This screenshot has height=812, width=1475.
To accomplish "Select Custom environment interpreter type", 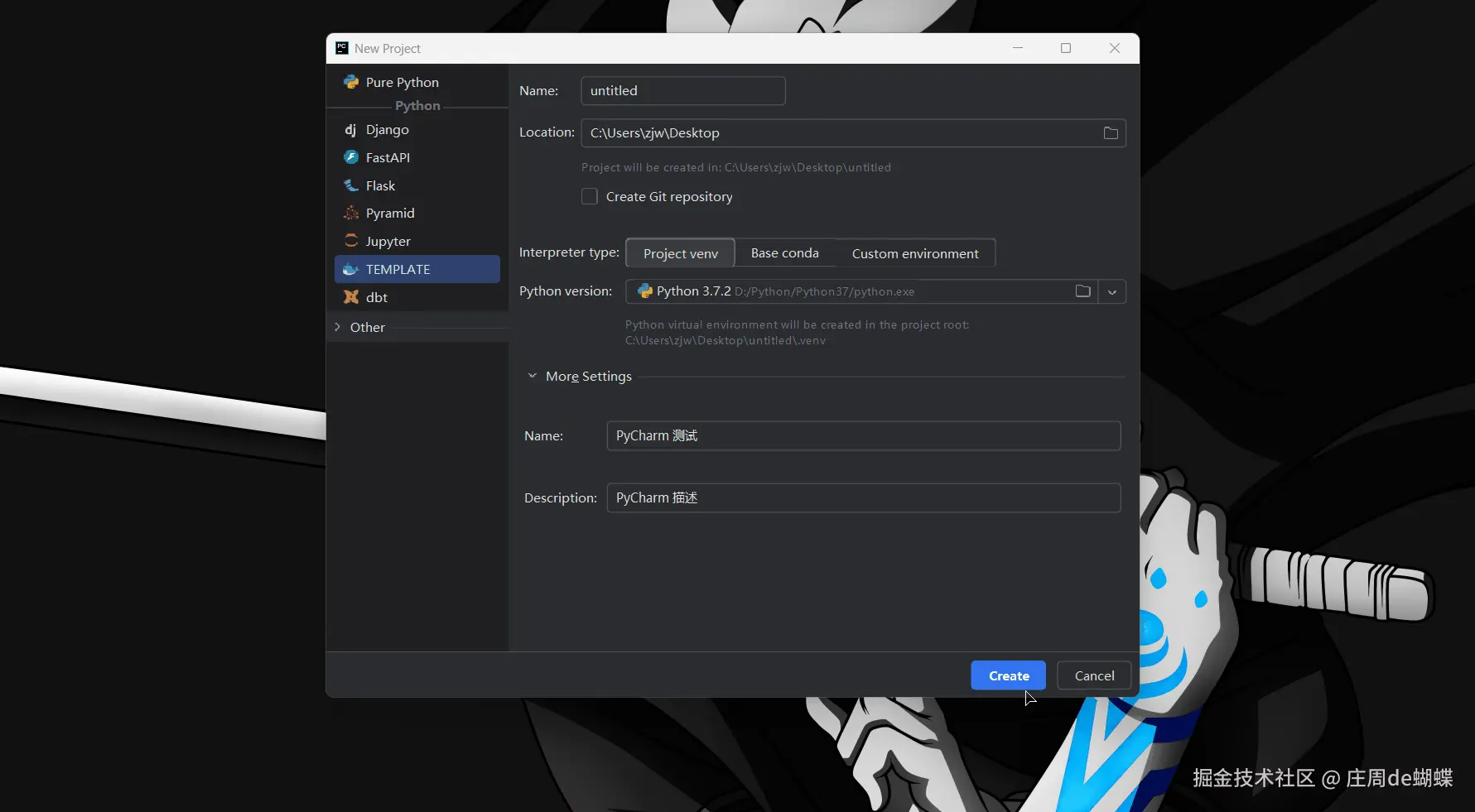I will click(915, 253).
